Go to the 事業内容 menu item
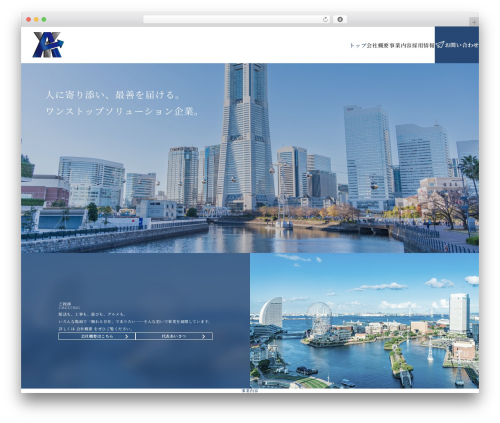The image size is (500, 423). [x=401, y=45]
